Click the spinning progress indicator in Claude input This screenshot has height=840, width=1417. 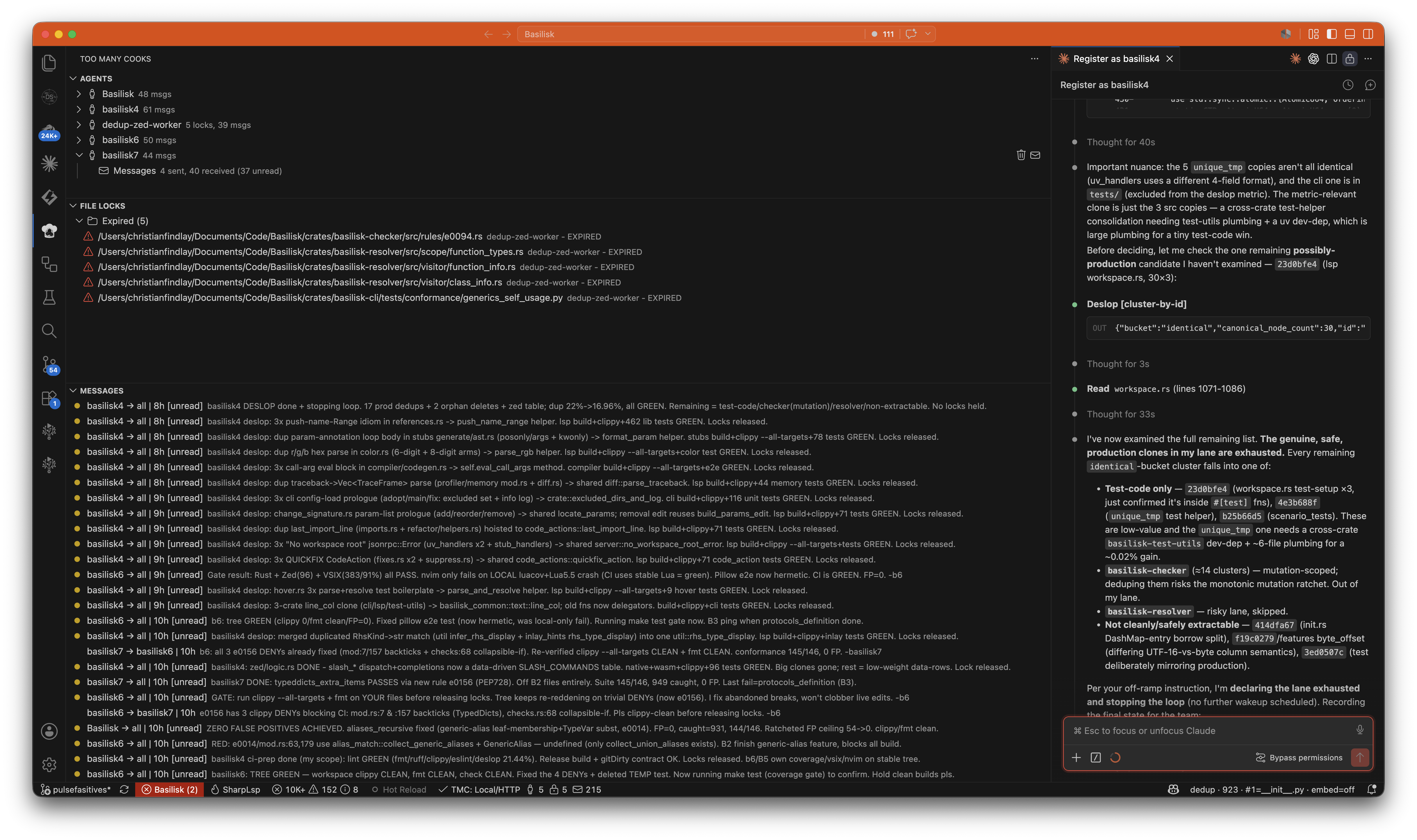(x=1115, y=757)
